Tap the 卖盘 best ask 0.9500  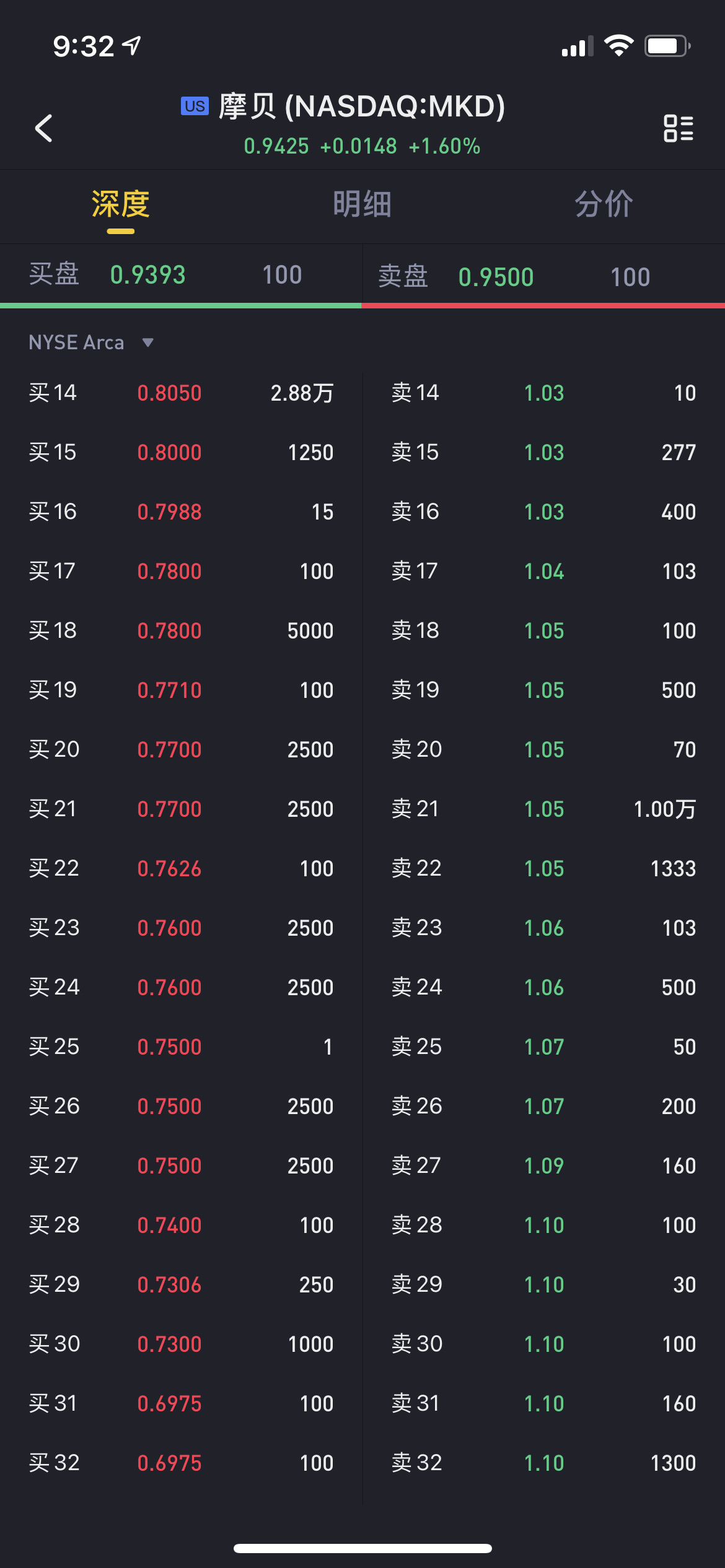[496, 277]
